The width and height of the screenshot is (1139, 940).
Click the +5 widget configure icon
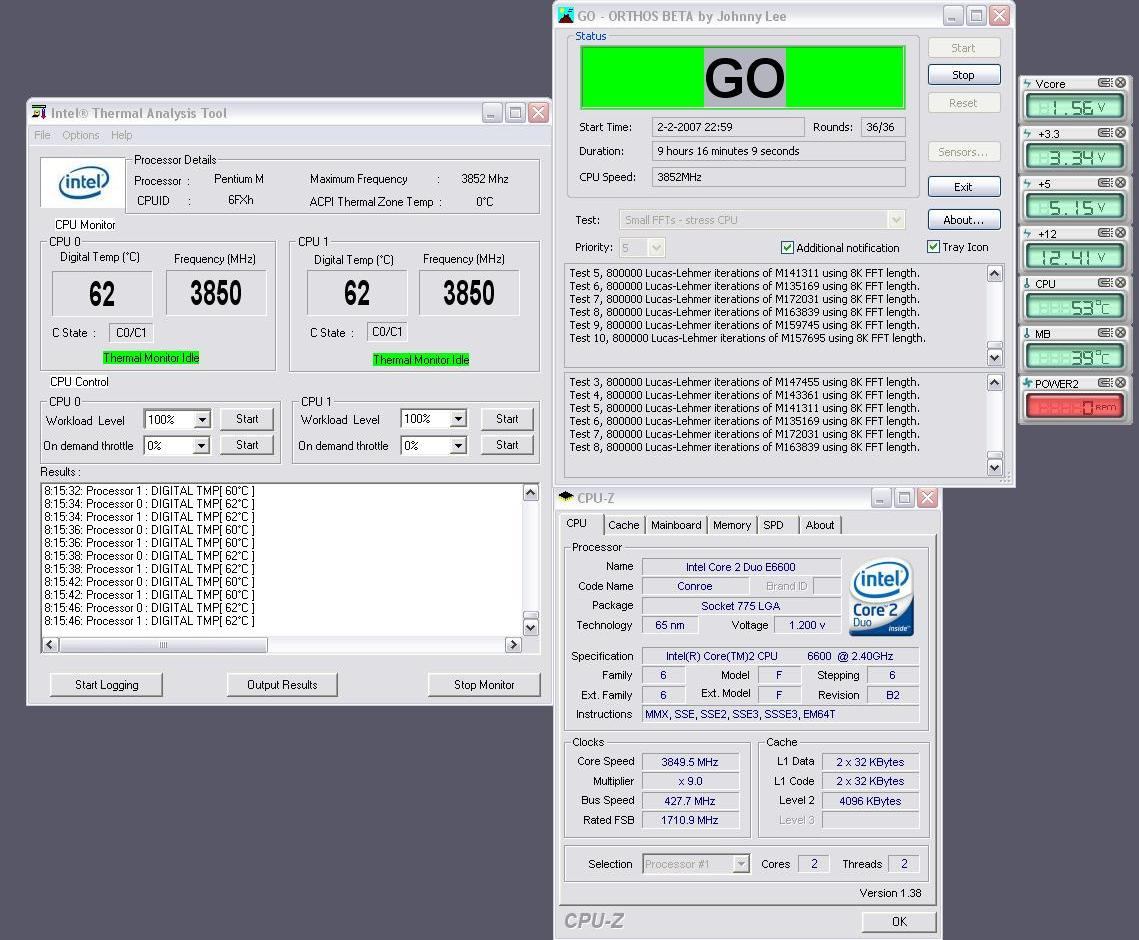tap(1105, 183)
